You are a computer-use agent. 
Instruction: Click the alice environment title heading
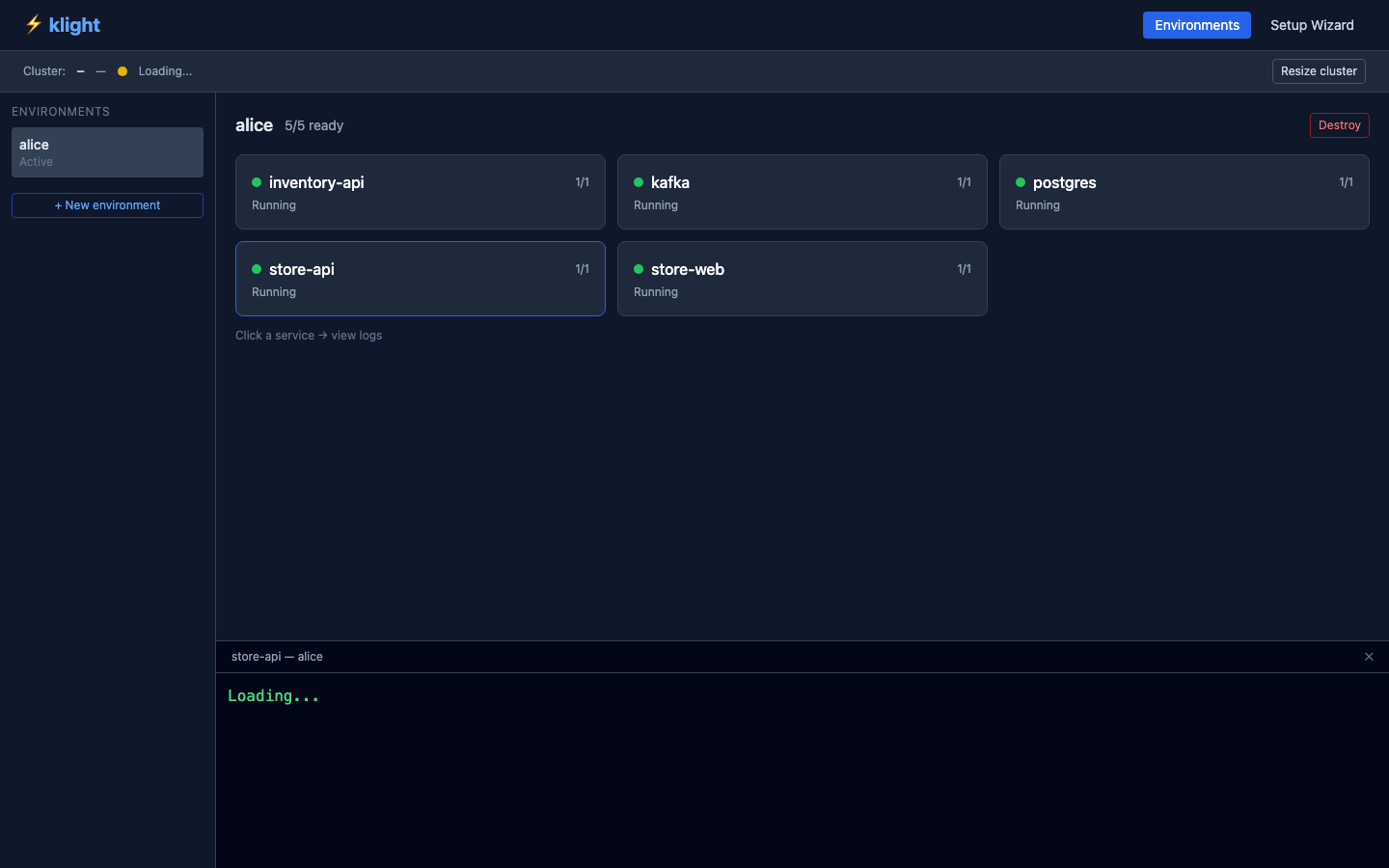[254, 125]
